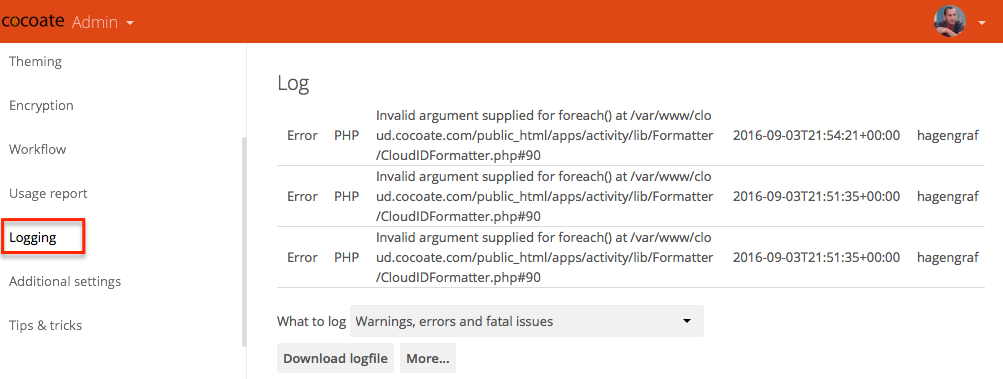Go to Tips & tricks section
The width and height of the screenshot is (1003, 379).
tap(45, 325)
